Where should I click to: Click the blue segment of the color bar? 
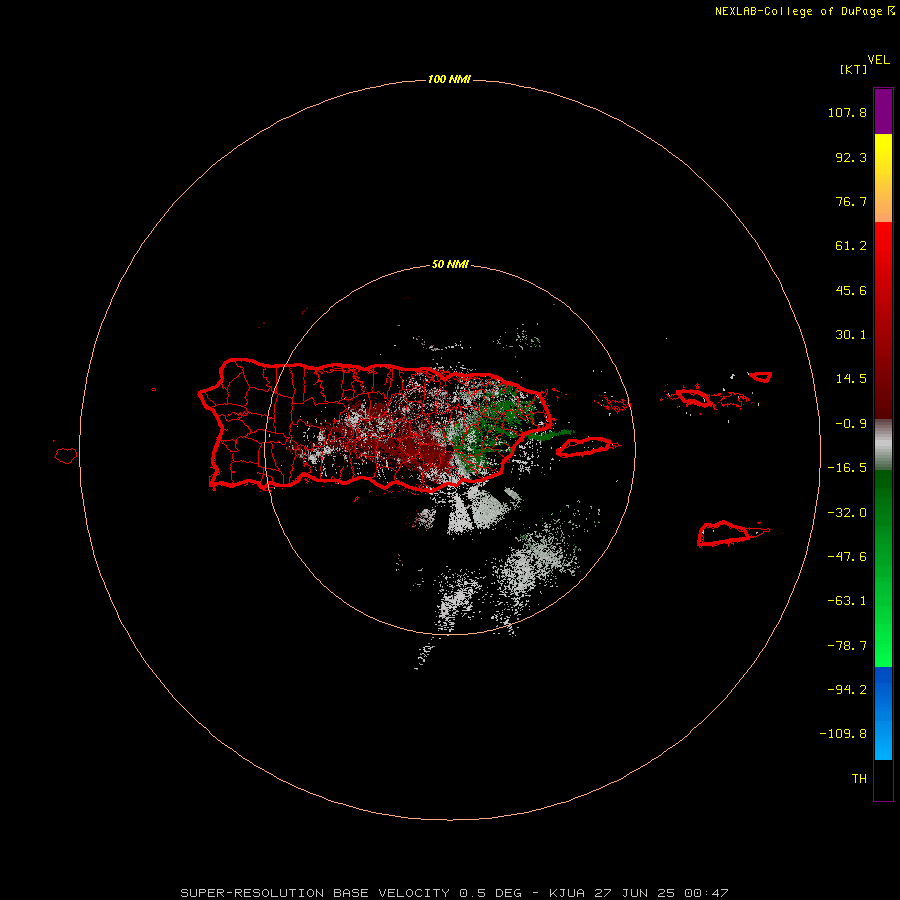883,713
